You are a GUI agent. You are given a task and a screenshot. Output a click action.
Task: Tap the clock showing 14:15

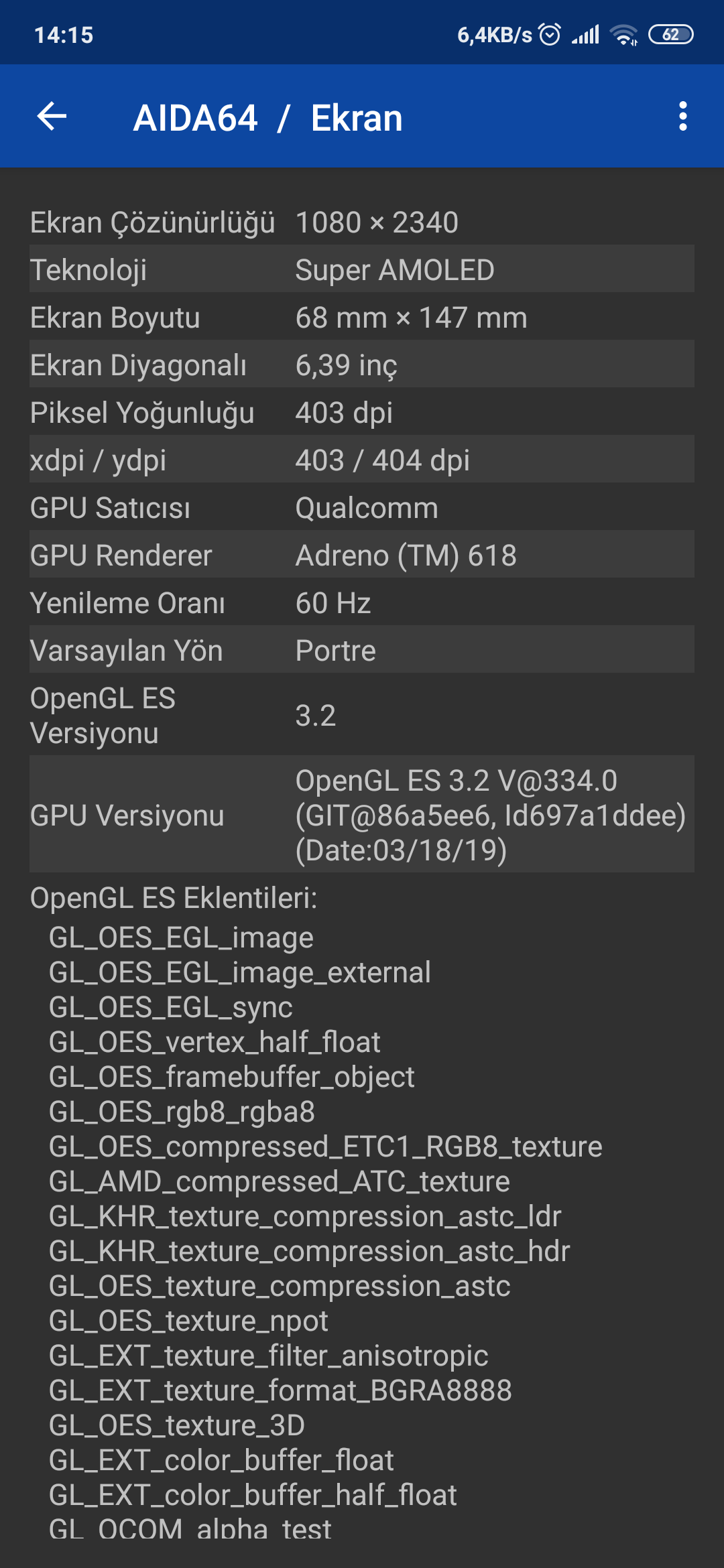64,35
